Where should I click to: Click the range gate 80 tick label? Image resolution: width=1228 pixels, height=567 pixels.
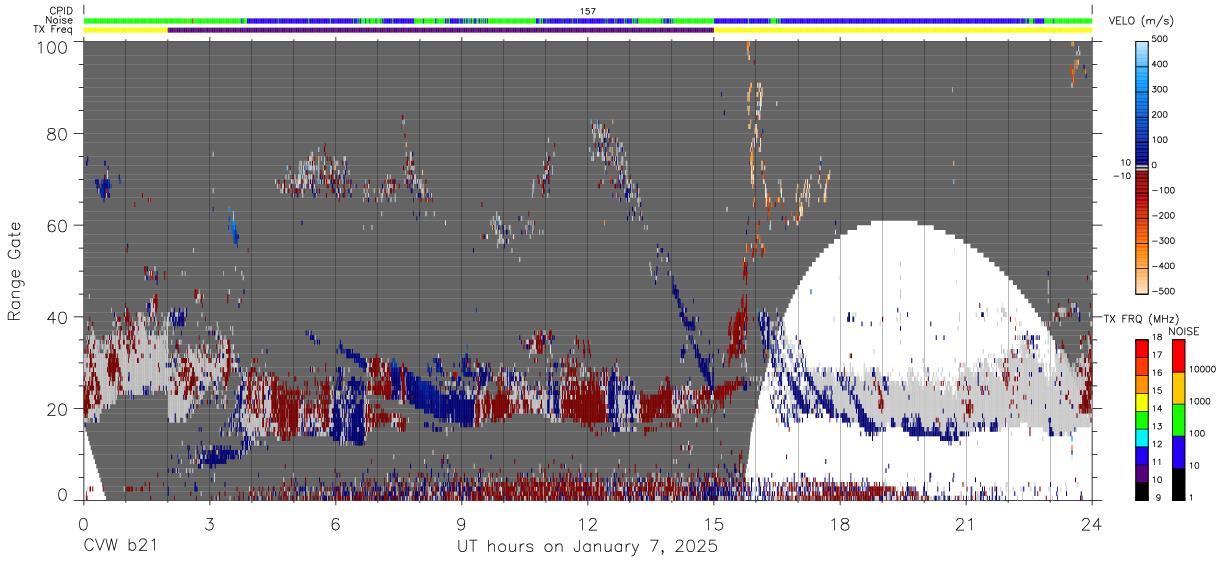pyautogui.click(x=56, y=135)
